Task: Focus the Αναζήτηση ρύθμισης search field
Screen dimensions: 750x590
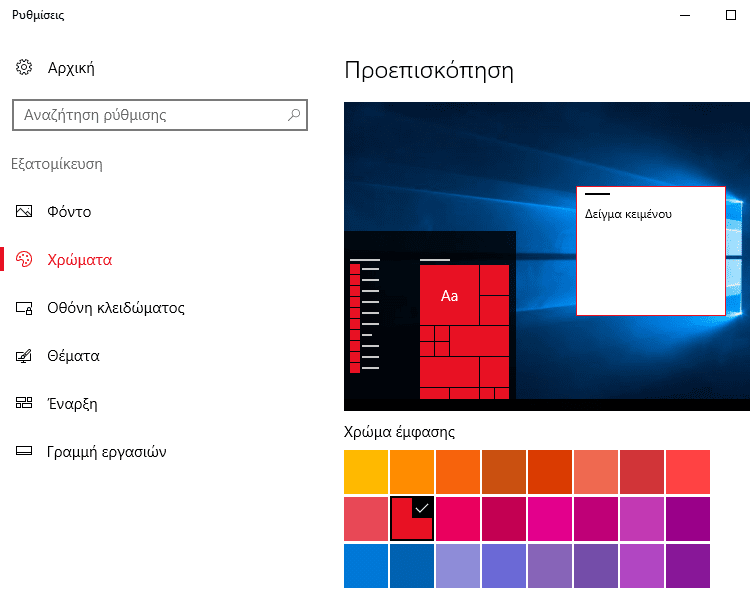Action: pos(160,115)
